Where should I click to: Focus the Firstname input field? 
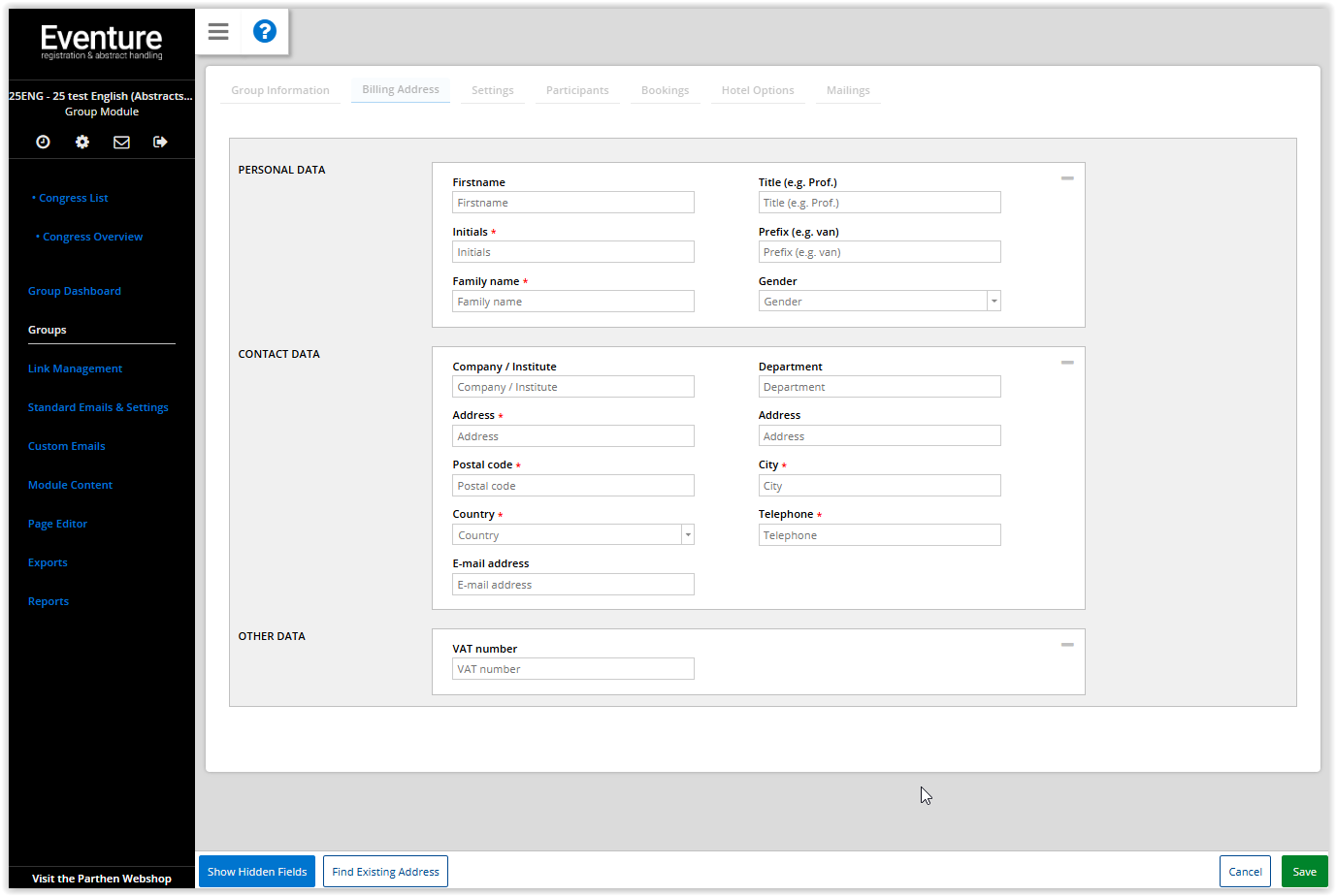click(573, 203)
